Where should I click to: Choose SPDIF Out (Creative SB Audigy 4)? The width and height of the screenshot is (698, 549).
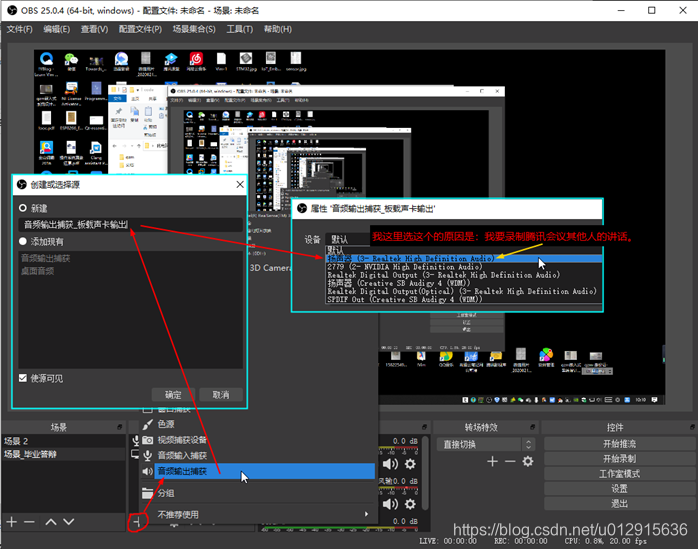tap(463, 299)
